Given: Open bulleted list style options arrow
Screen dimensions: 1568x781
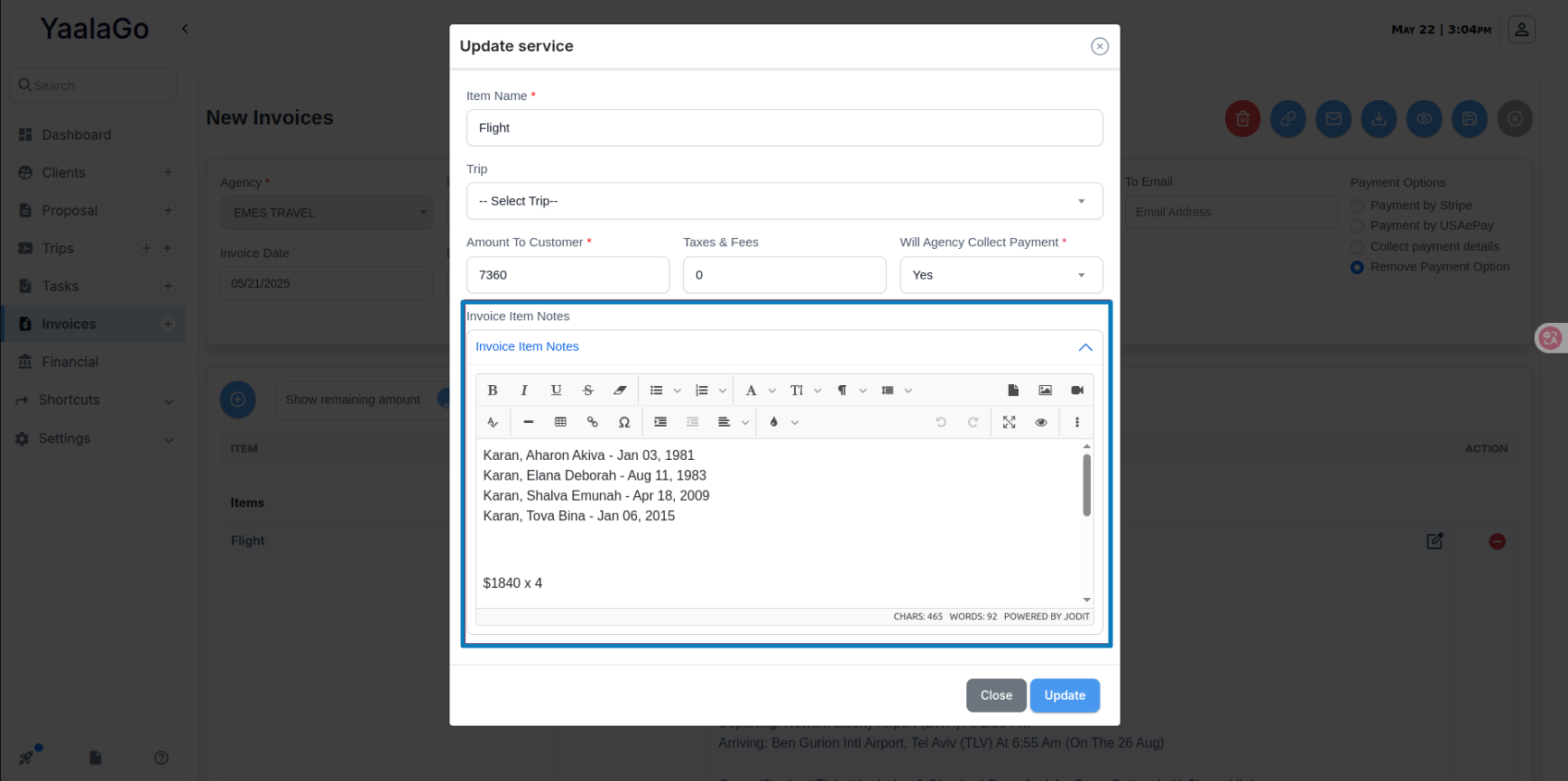Looking at the screenshot, I should point(678,390).
